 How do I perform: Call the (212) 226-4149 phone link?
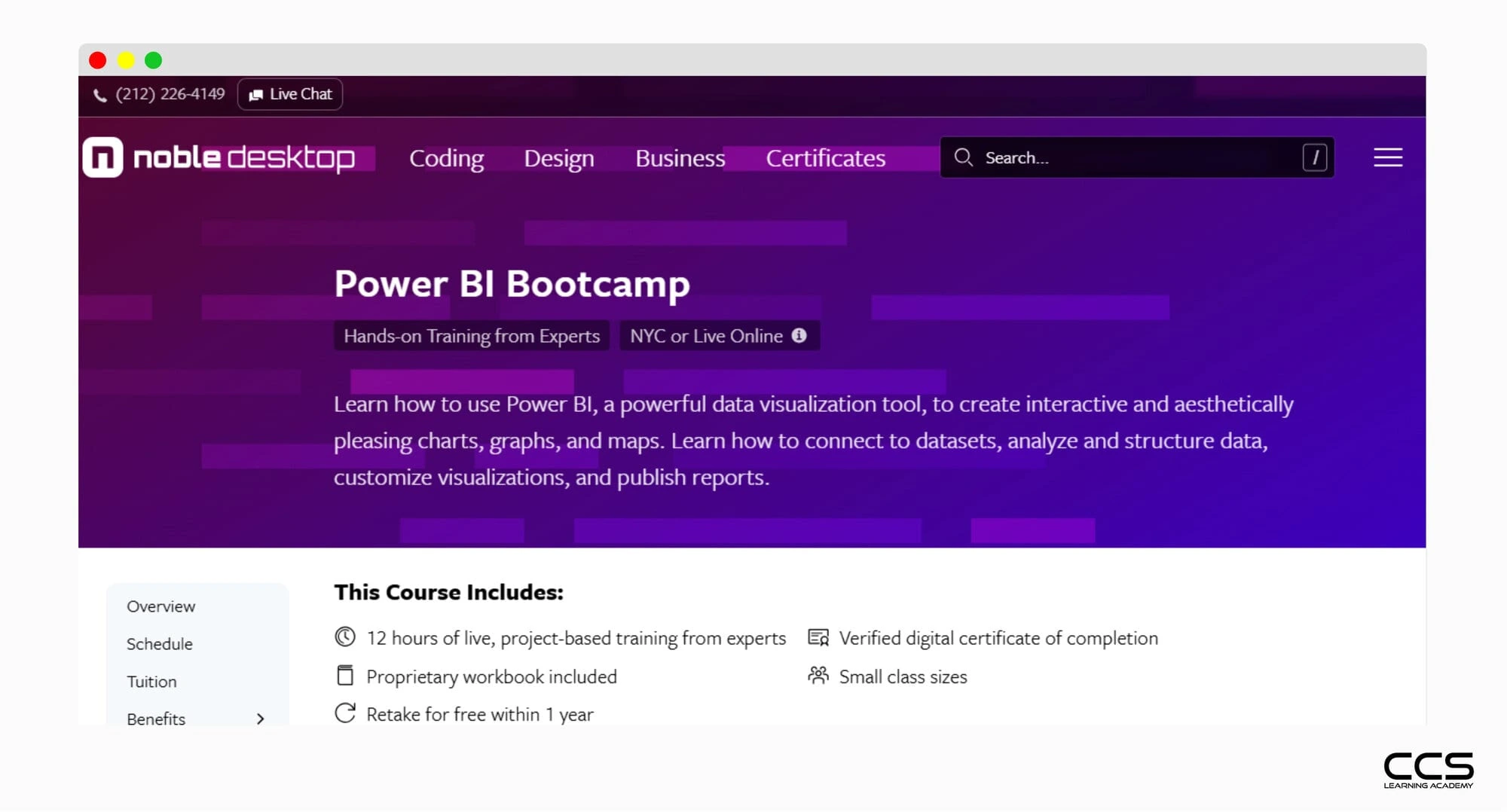click(170, 94)
